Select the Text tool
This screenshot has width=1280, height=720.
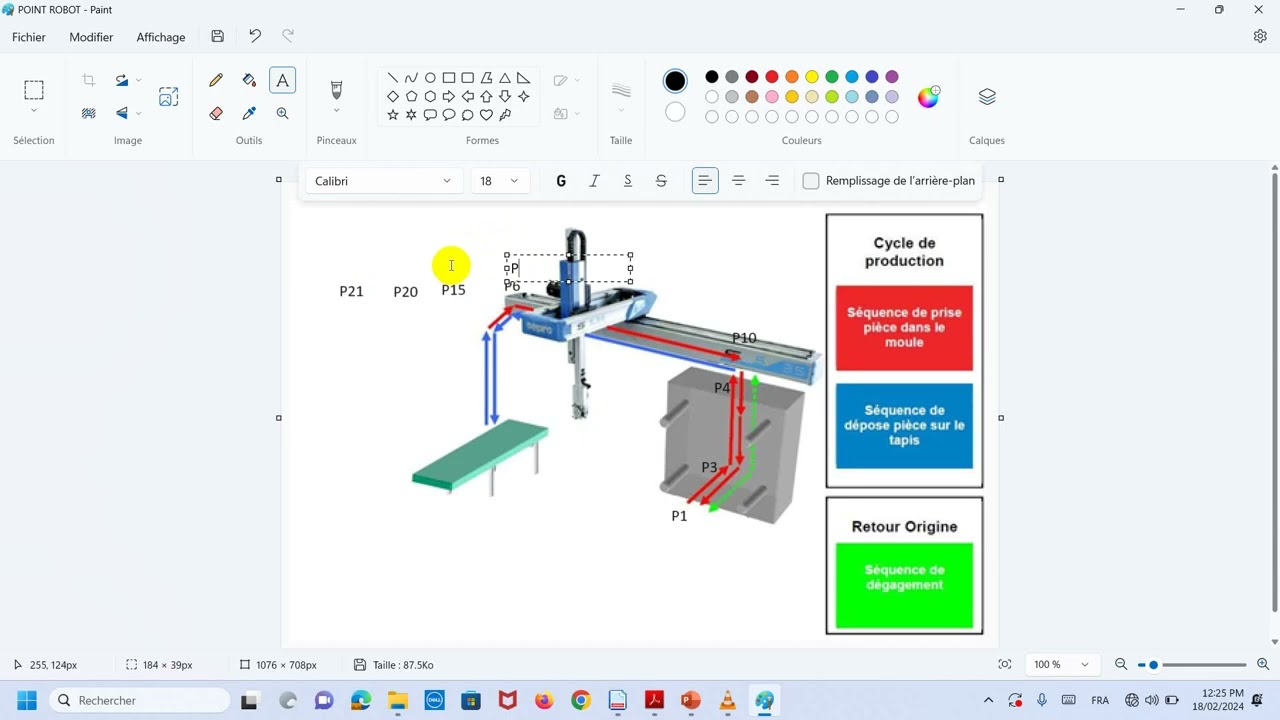(x=283, y=80)
